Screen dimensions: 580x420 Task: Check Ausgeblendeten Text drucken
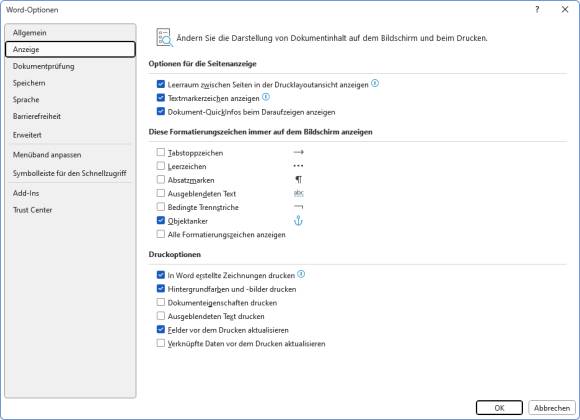(x=161, y=316)
